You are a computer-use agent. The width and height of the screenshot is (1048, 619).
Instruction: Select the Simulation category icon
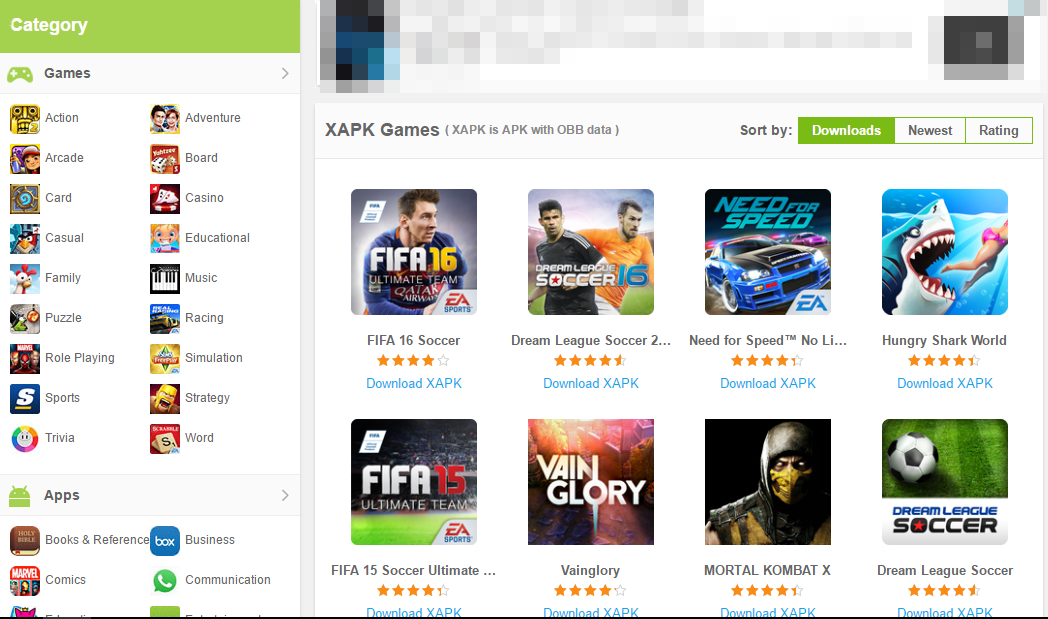[164, 359]
